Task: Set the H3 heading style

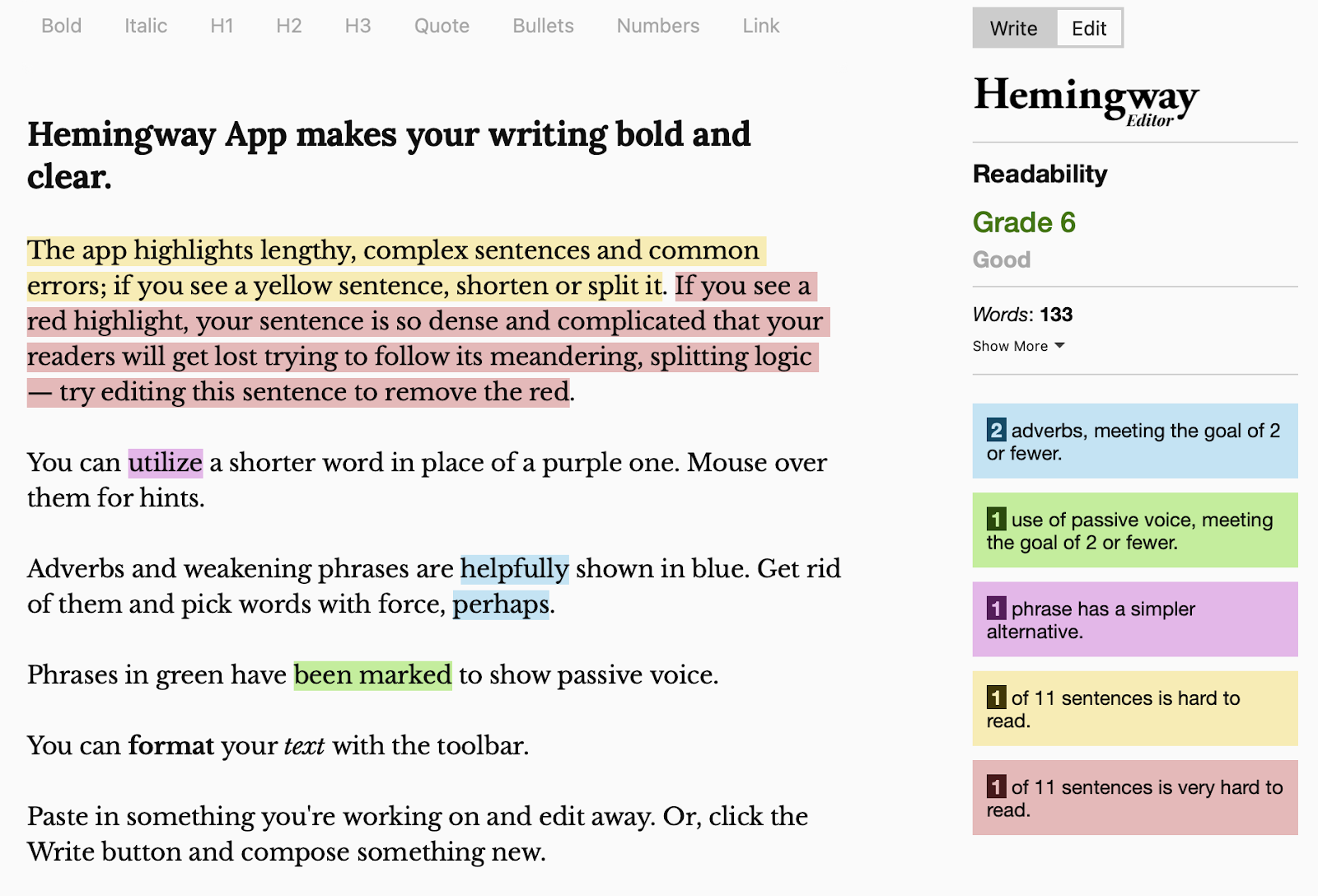Action: pos(358,26)
